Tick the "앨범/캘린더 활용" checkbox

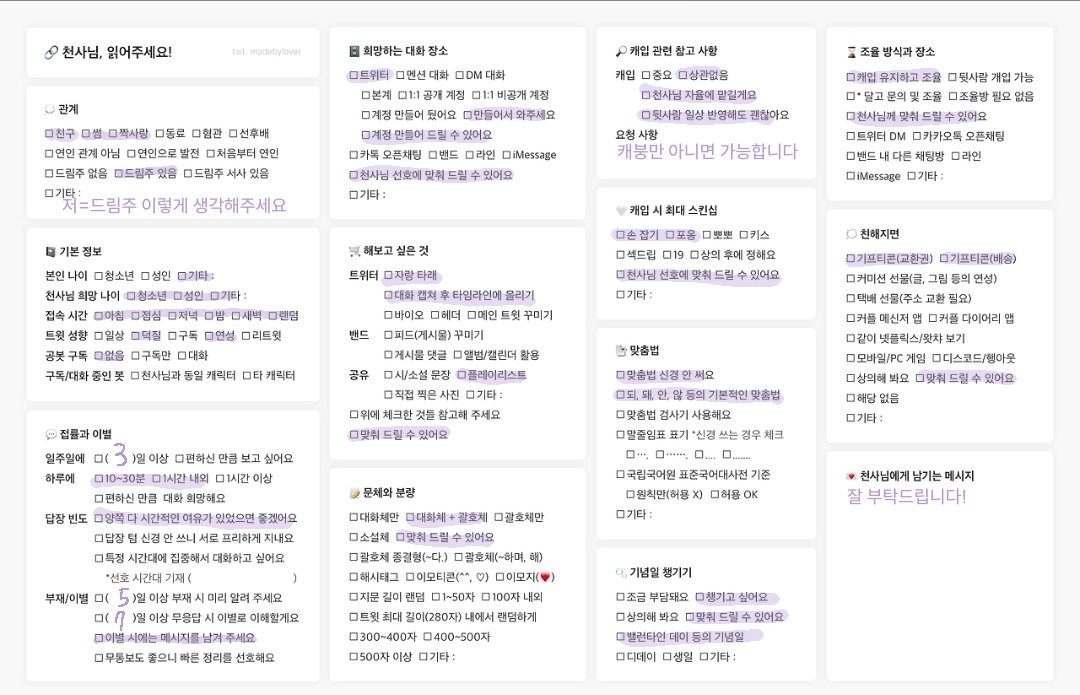[457, 355]
